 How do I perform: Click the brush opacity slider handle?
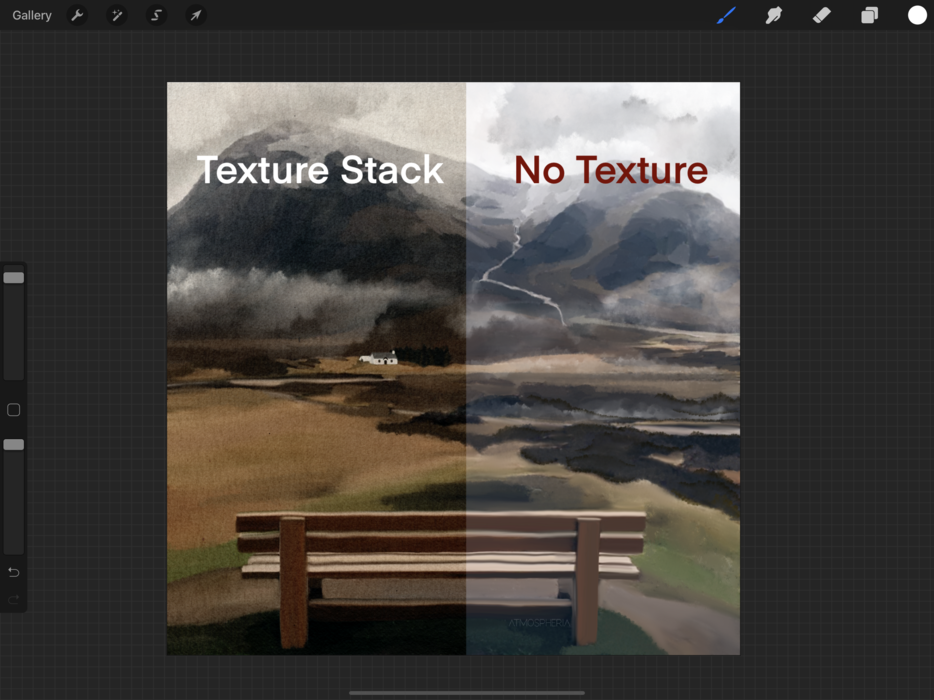[x=14, y=444]
